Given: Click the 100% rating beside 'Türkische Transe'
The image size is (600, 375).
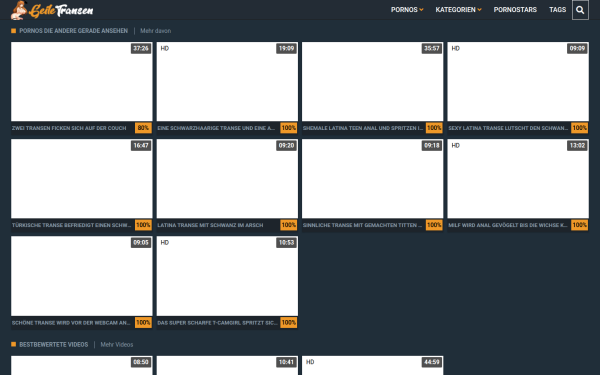Looking at the screenshot, I should coord(143,225).
